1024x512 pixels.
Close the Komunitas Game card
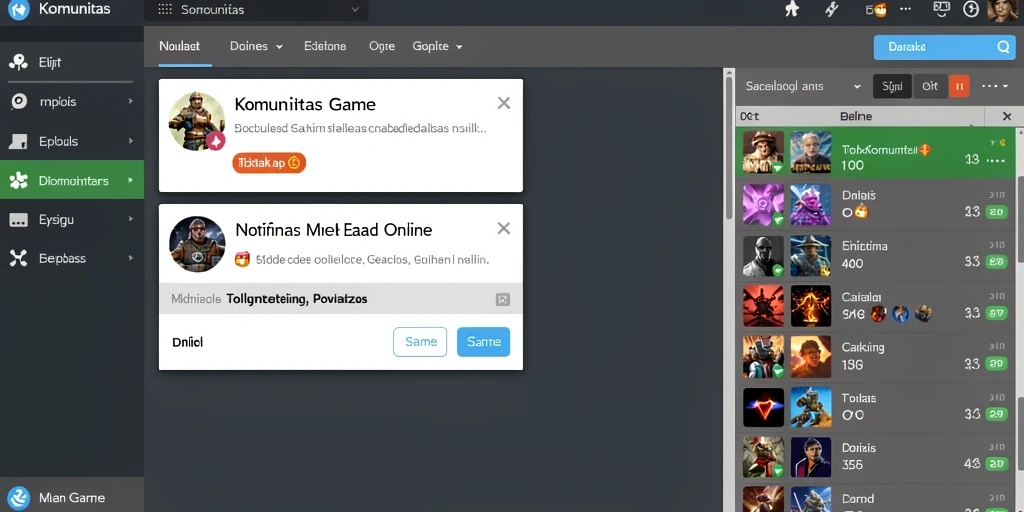point(504,103)
